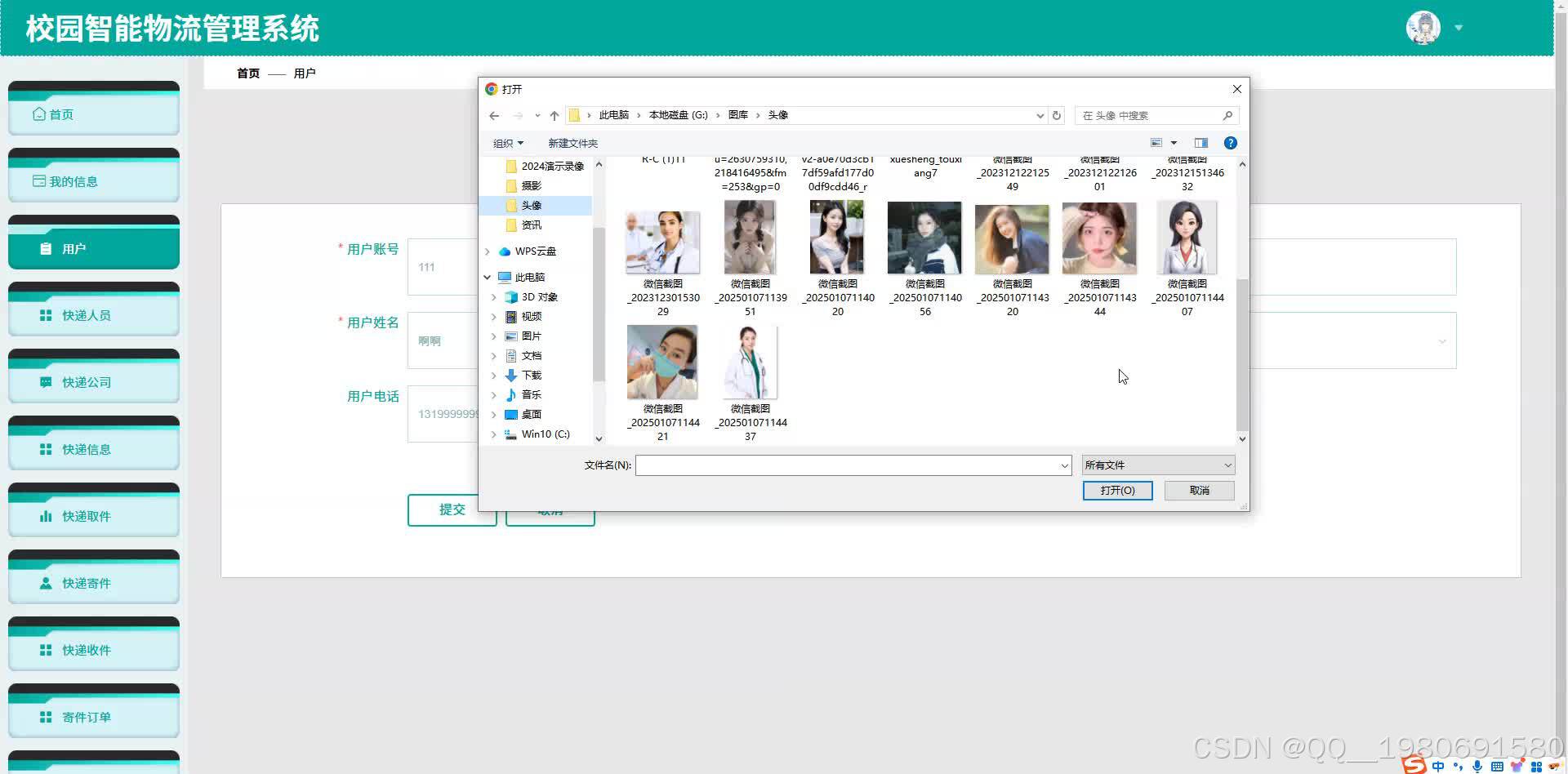This screenshot has height=774, width=1568.
Task: Select the 下载 downloads folder
Action: pyautogui.click(x=523, y=376)
